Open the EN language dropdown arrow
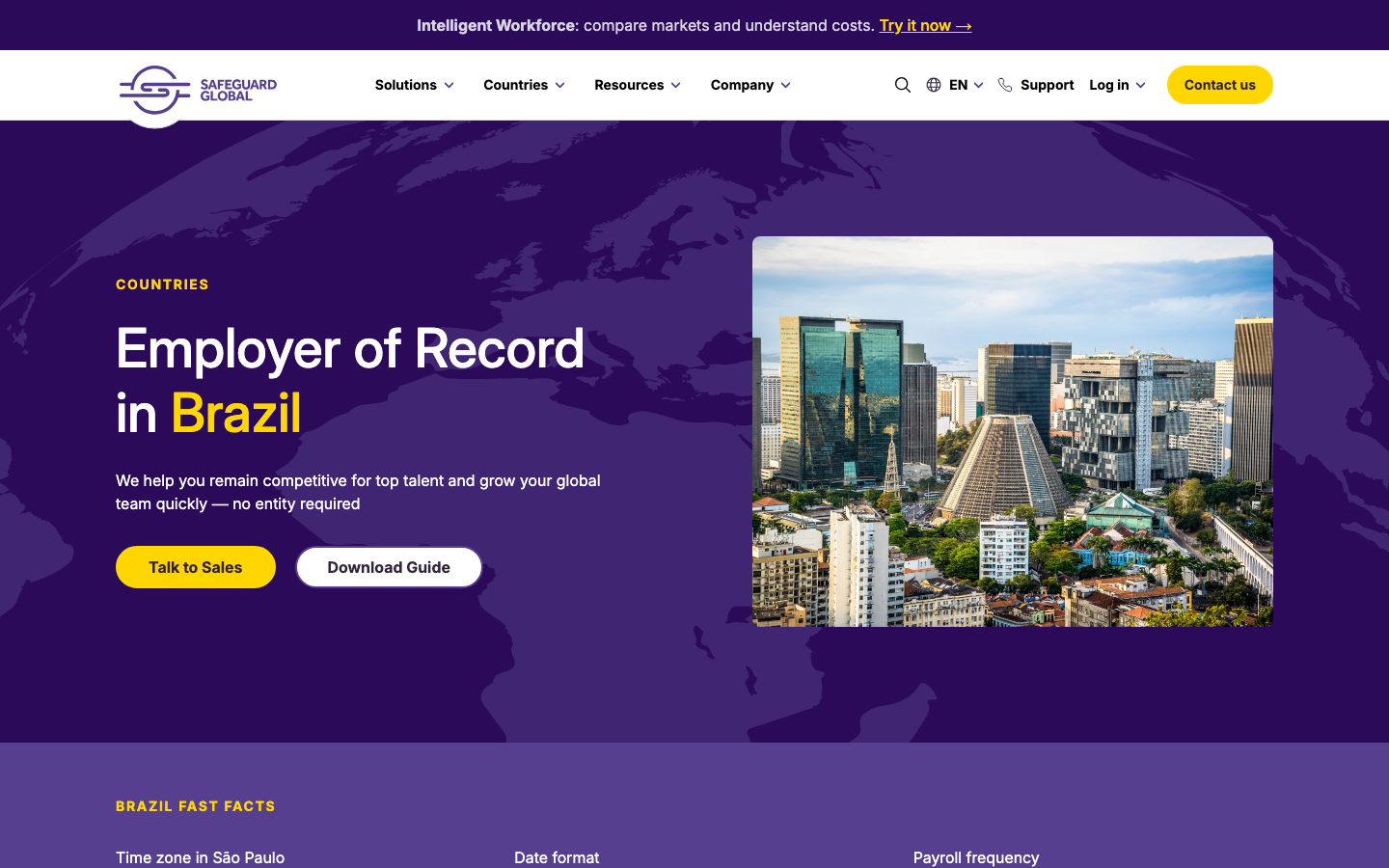1389x868 pixels. click(x=979, y=86)
